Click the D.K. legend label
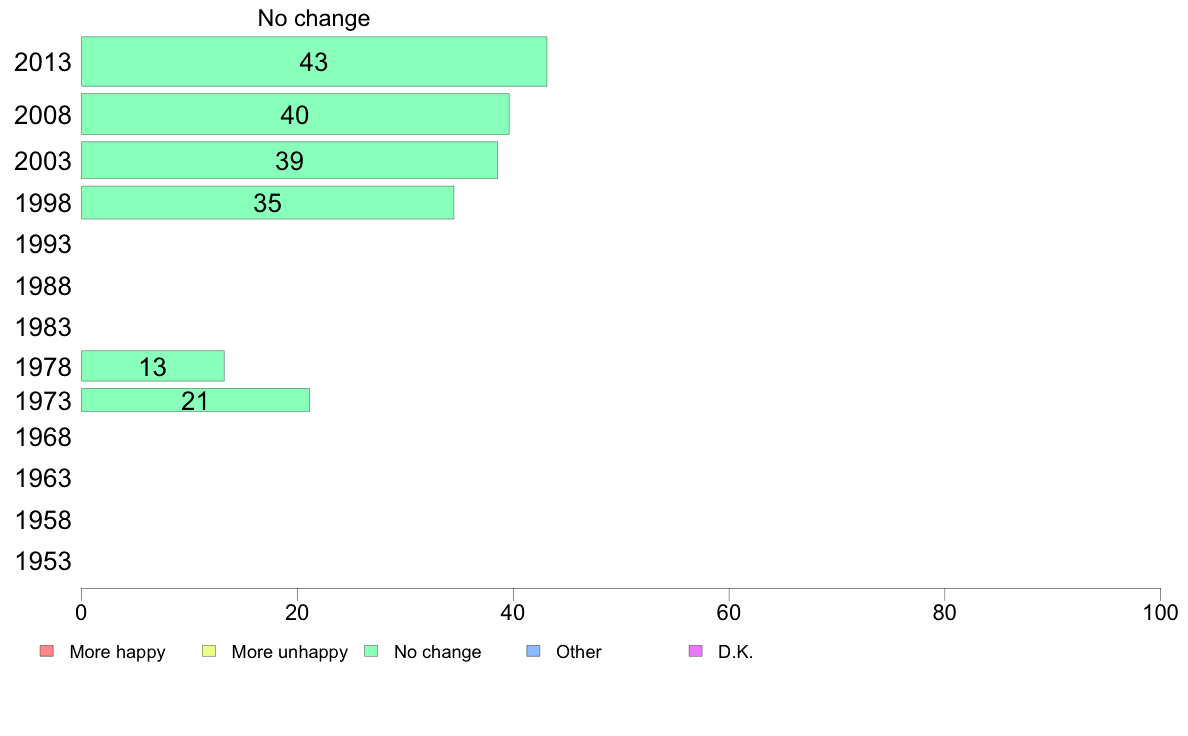Image resolution: width=1188 pixels, height=736 pixels. (x=736, y=652)
